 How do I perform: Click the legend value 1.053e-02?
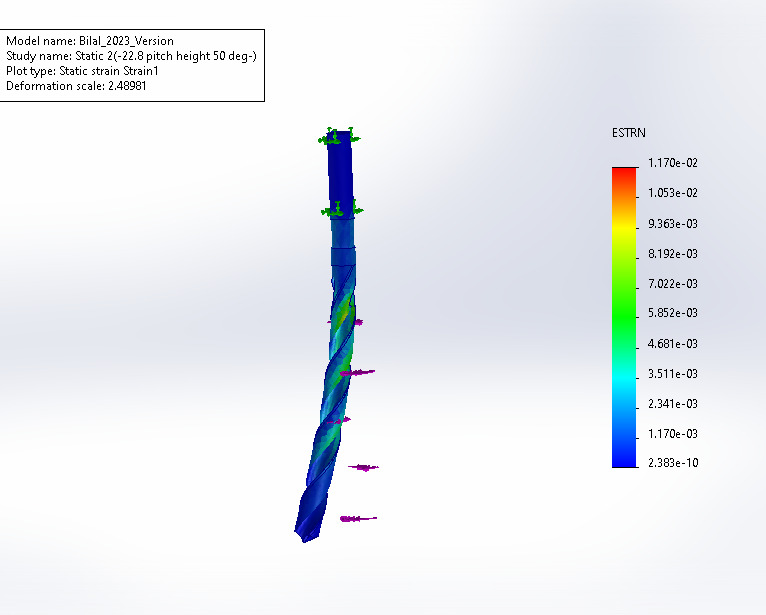(673, 193)
